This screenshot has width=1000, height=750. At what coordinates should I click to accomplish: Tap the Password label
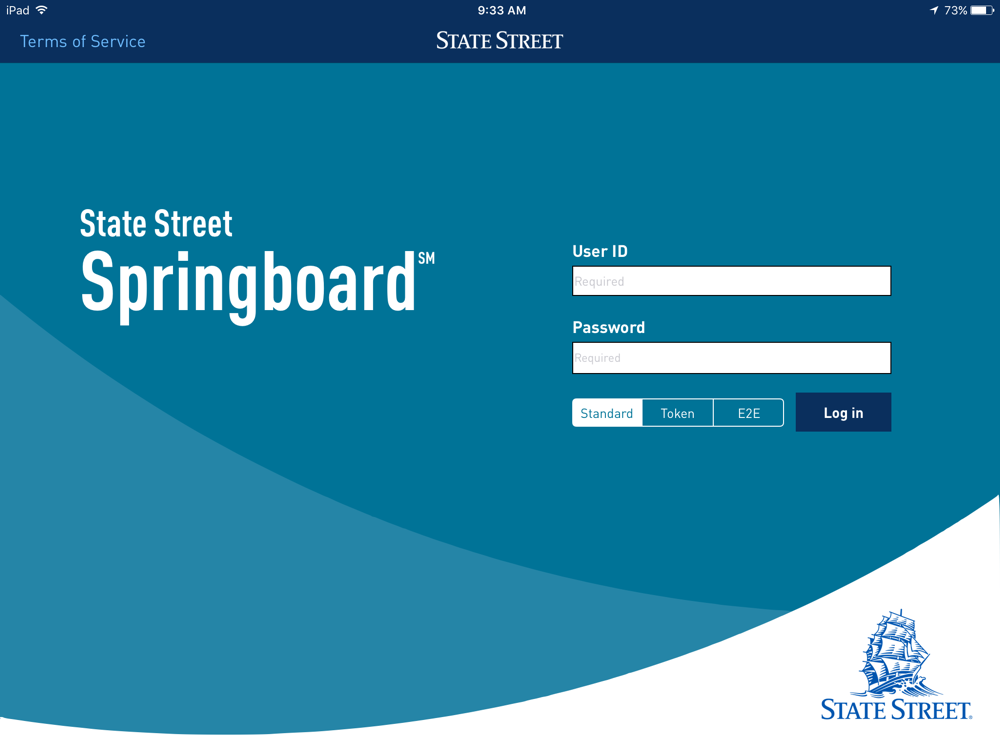click(x=608, y=327)
